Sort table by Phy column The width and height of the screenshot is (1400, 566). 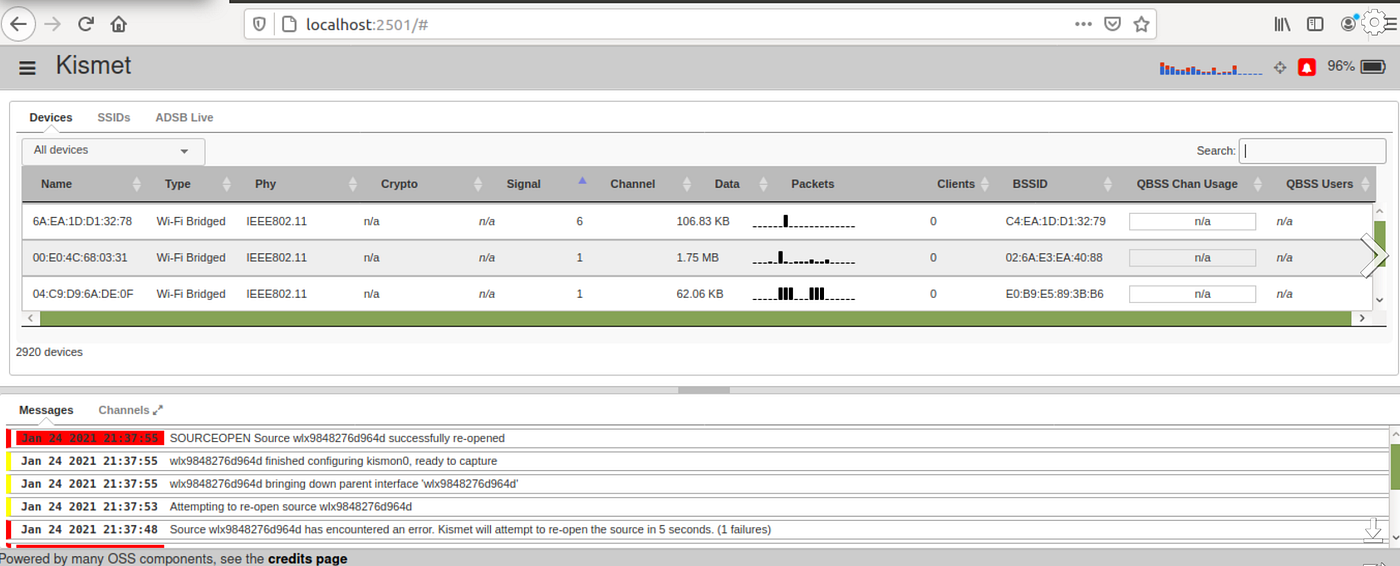[x=299, y=184]
